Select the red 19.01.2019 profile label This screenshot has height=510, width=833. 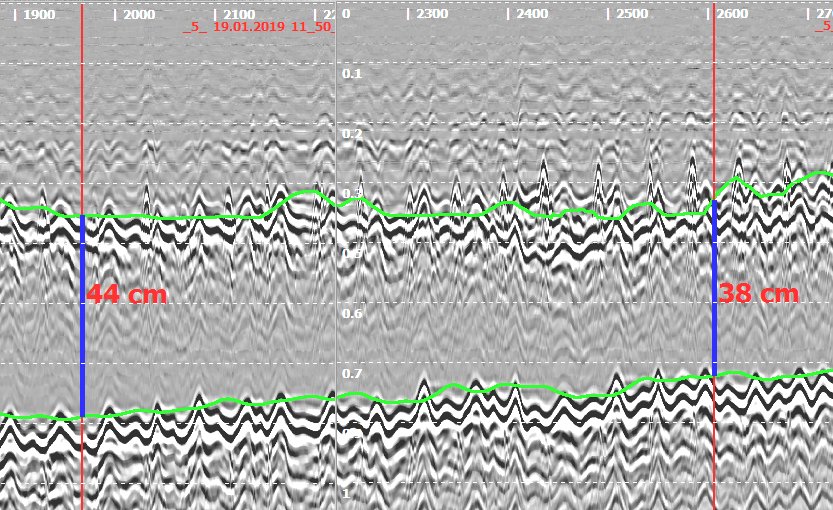click(258, 27)
